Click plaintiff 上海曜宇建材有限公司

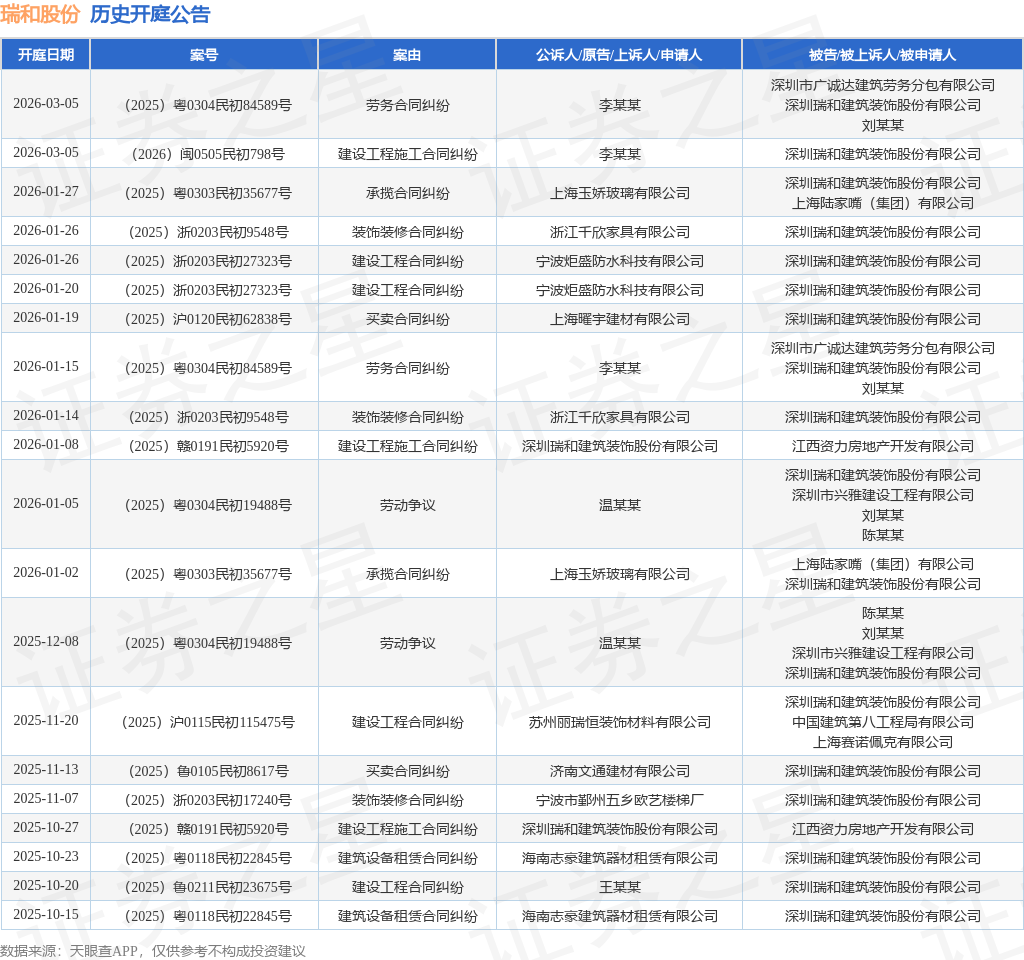pyautogui.click(x=619, y=319)
